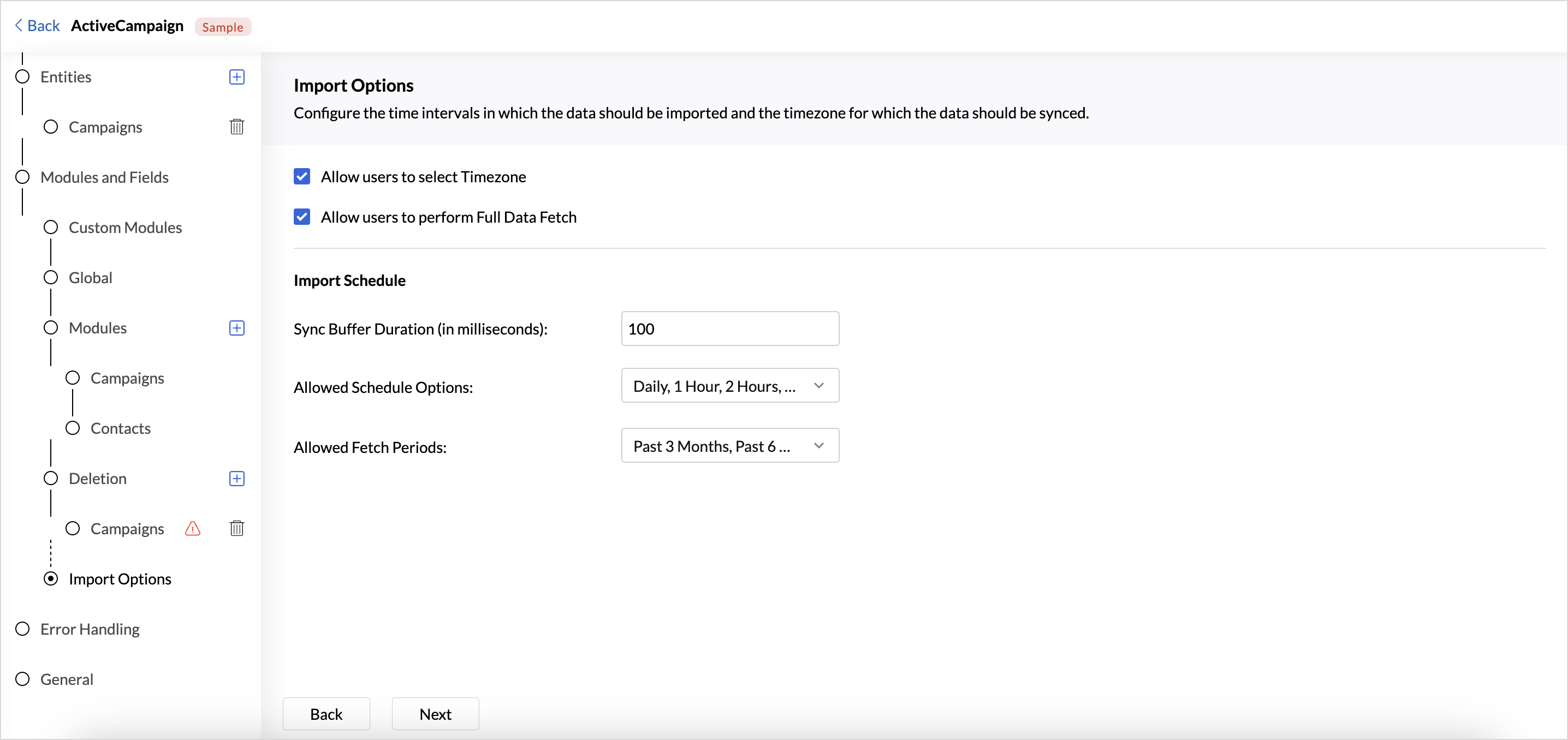Click the plus icon beside Deletion

click(237, 478)
